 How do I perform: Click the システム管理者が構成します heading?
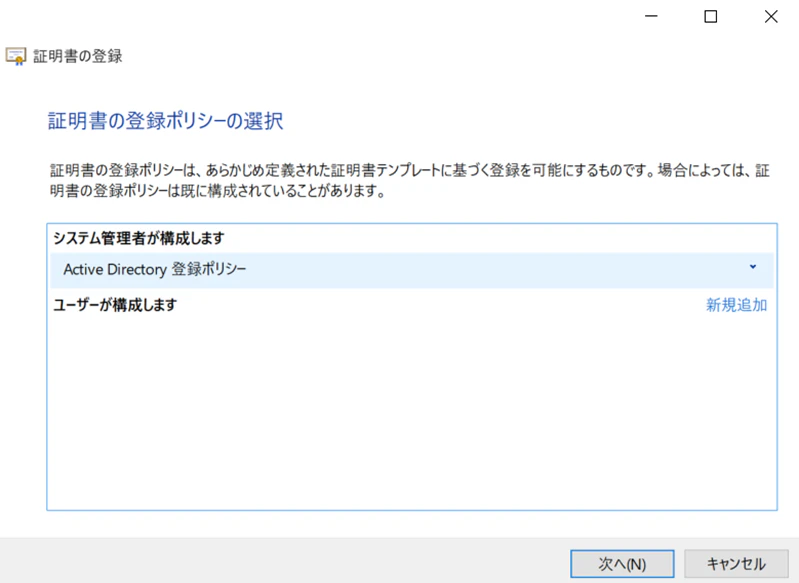point(139,238)
